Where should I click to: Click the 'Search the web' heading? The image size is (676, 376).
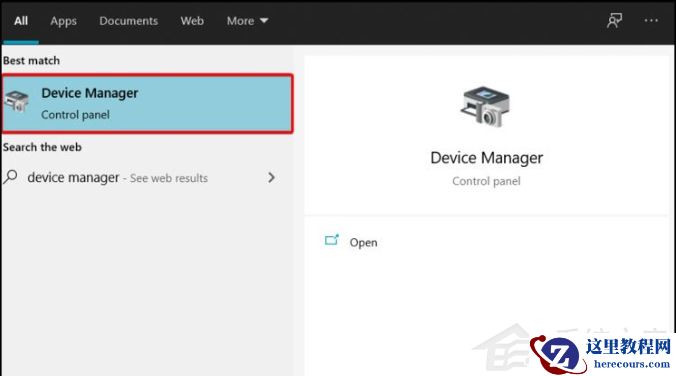click(42, 147)
